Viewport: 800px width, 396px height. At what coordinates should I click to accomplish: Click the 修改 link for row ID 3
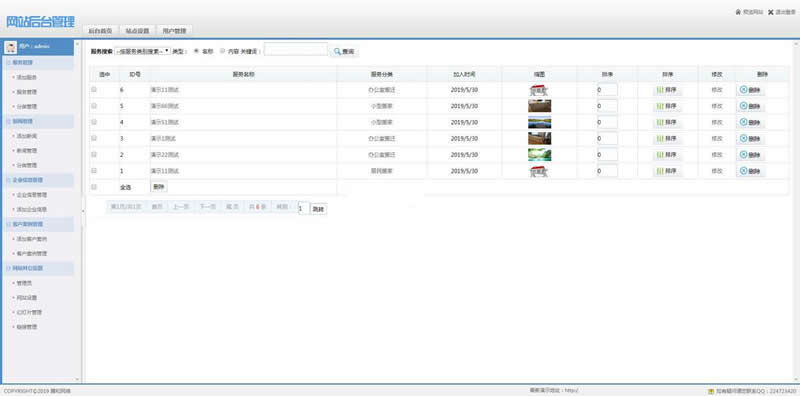click(717, 138)
